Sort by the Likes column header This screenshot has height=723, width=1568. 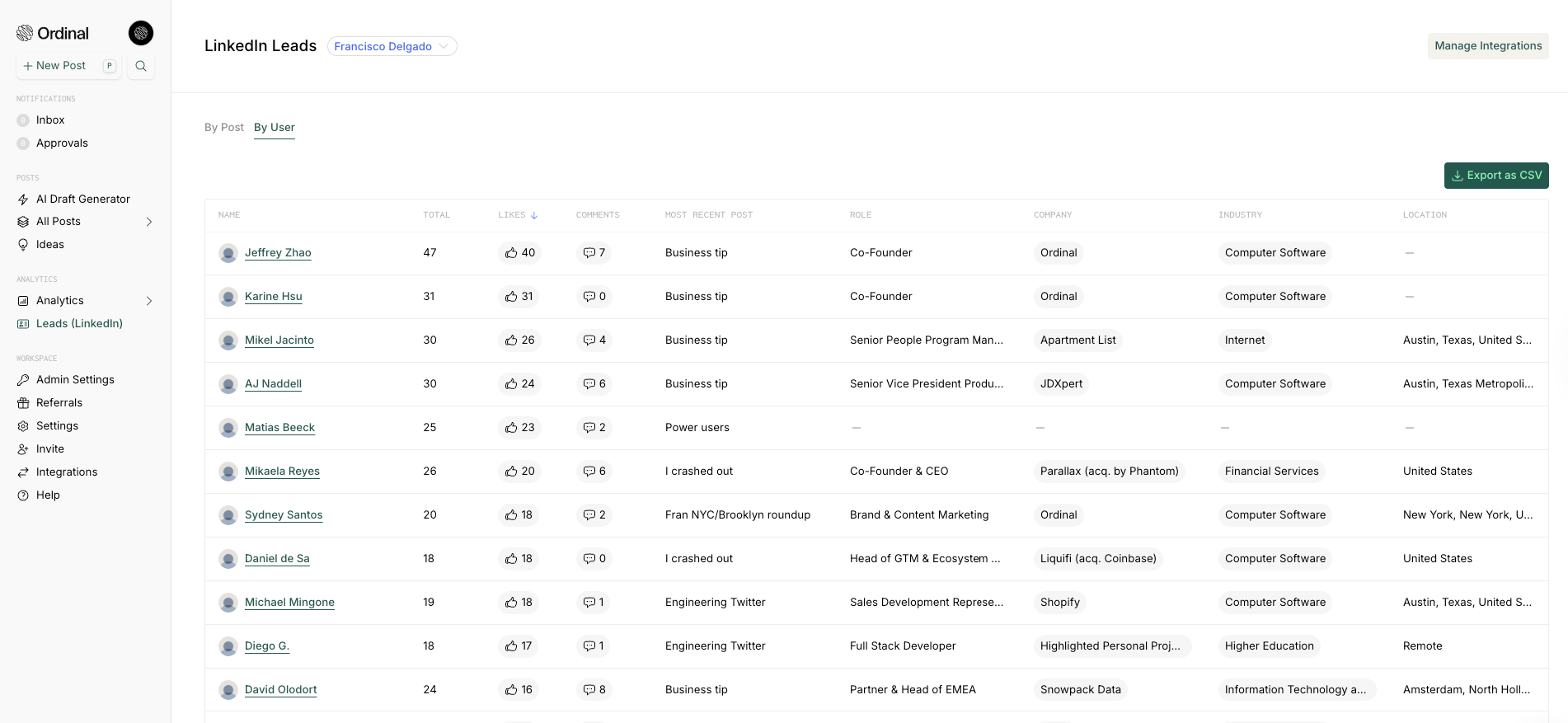pos(518,215)
